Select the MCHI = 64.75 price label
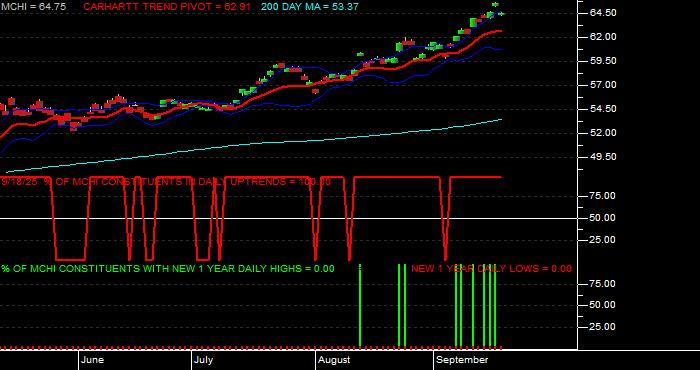Image resolution: width=700 pixels, height=370 pixels. 33,7
